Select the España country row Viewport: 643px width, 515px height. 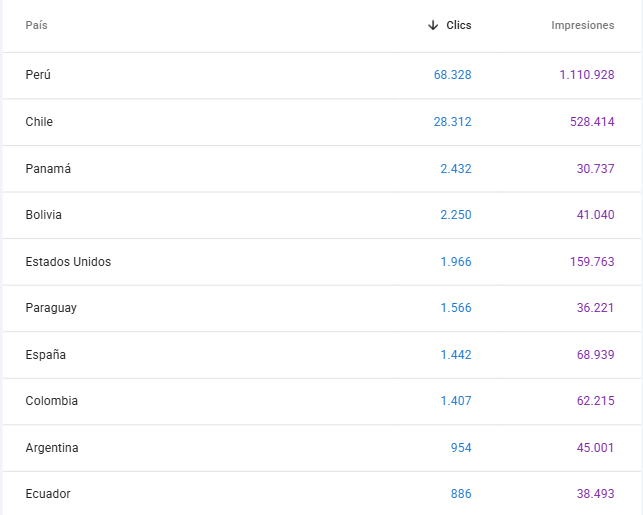pyautogui.click(x=322, y=355)
